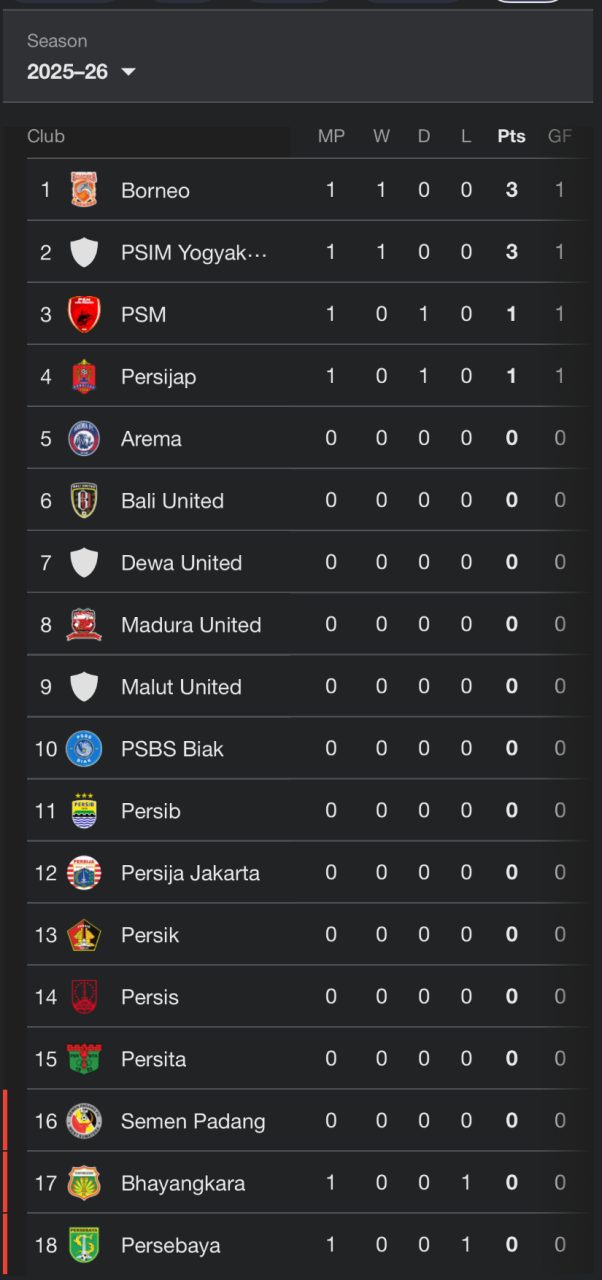Screen dimensions: 602x1280
Task: Click the Pts column header
Action: point(511,136)
